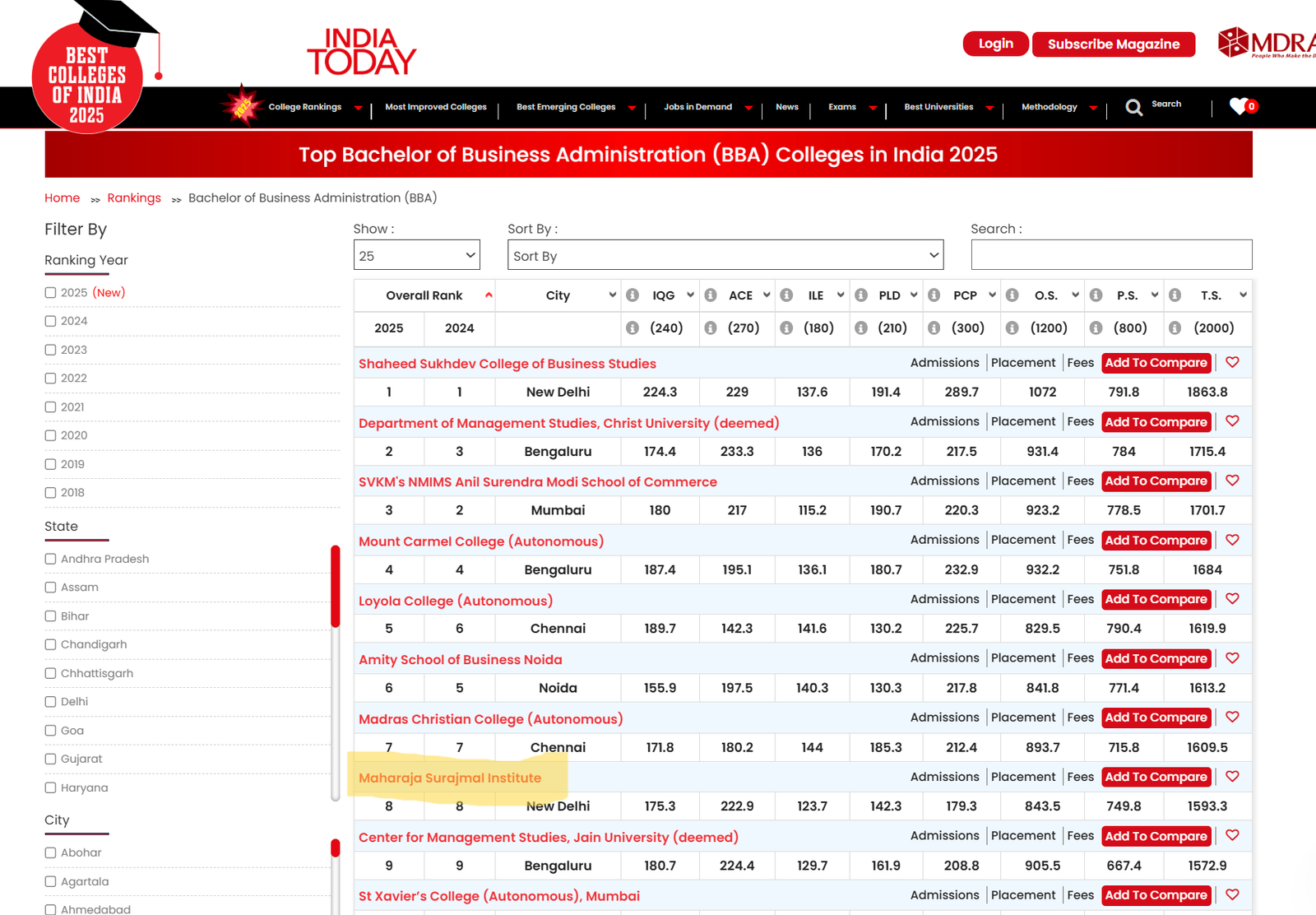1316x915 pixels.
Task: Tick the Andhra Pradesh state filter
Action: coord(50,560)
